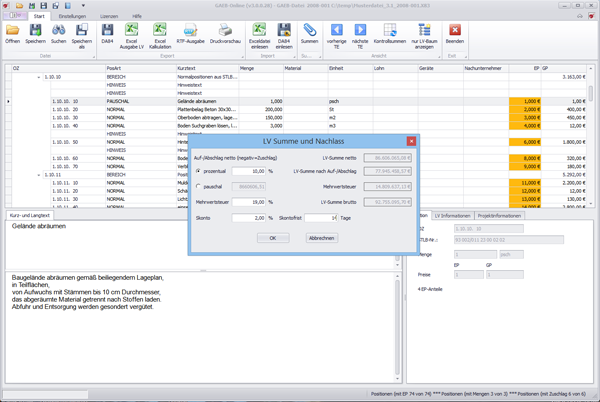This screenshot has width=600, height=402.
Task: Open the Hilfe ribbon tab
Action: tap(137, 16)
